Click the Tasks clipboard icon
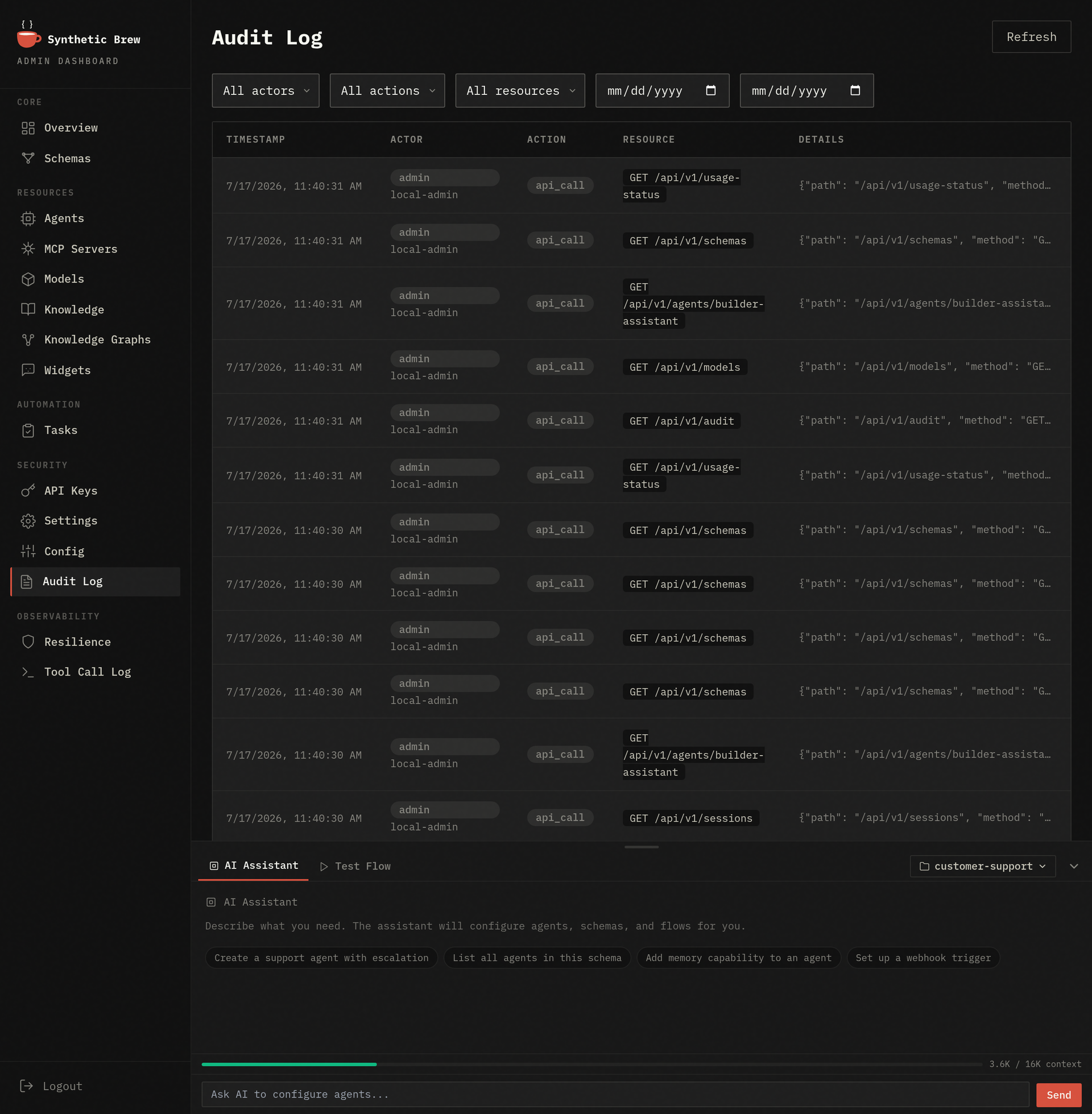 click(28, 430)
